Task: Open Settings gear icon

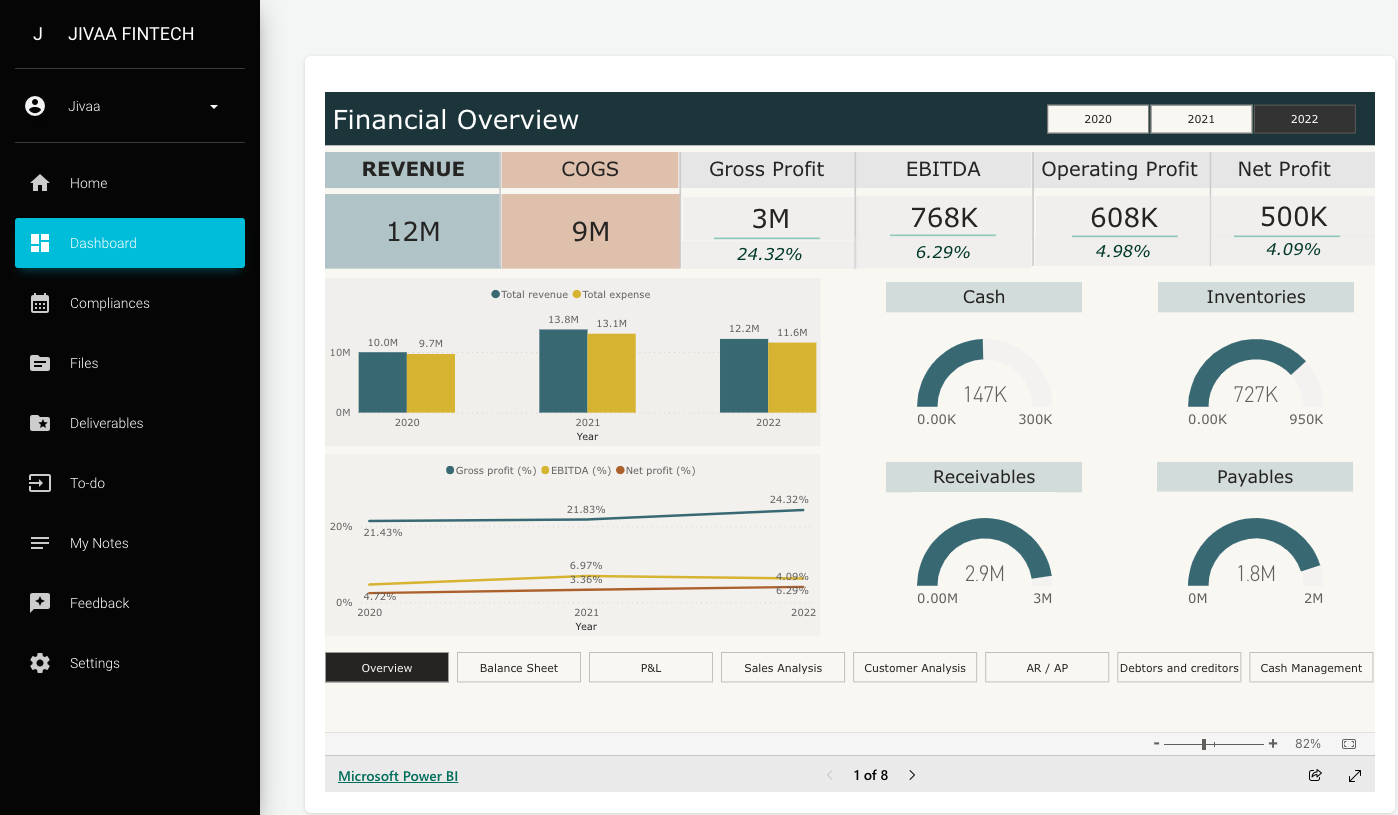Action: (x=40, y=663)
